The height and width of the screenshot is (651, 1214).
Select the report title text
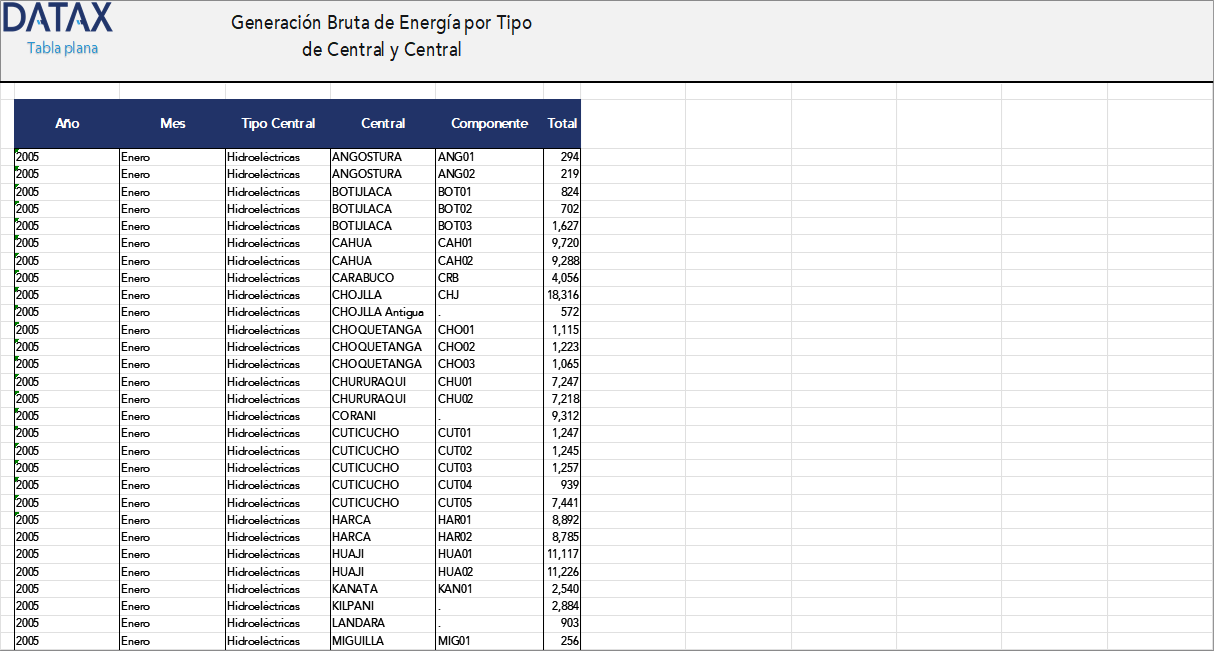point(381,36)
